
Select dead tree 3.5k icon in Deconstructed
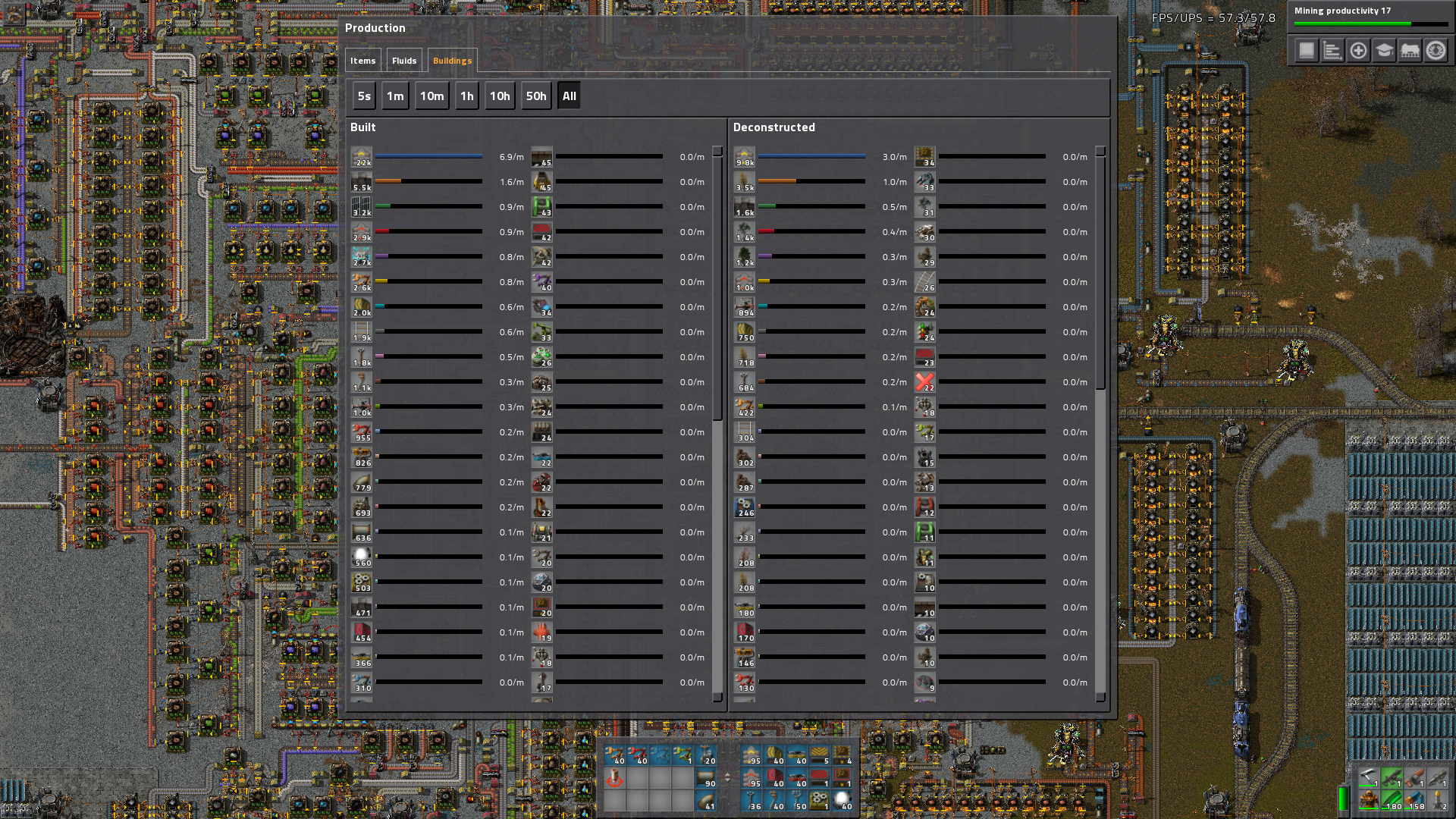(x=745, y=182)
